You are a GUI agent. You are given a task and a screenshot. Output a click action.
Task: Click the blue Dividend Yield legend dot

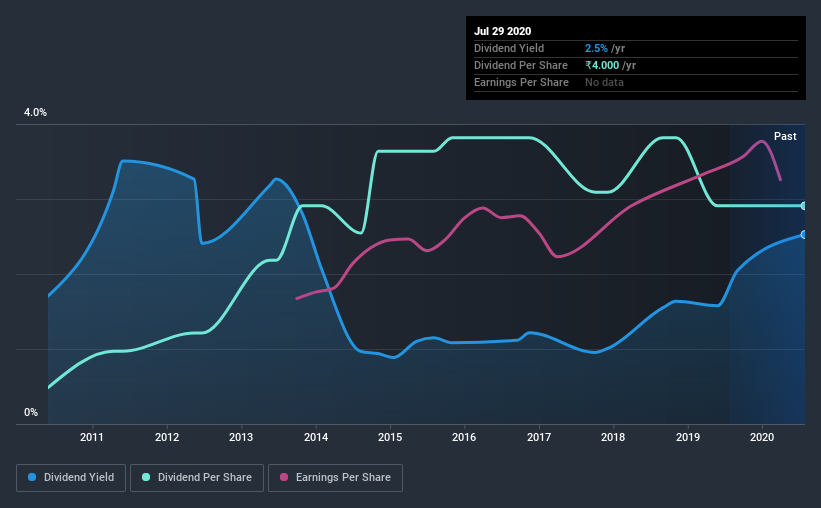point(32,477)
